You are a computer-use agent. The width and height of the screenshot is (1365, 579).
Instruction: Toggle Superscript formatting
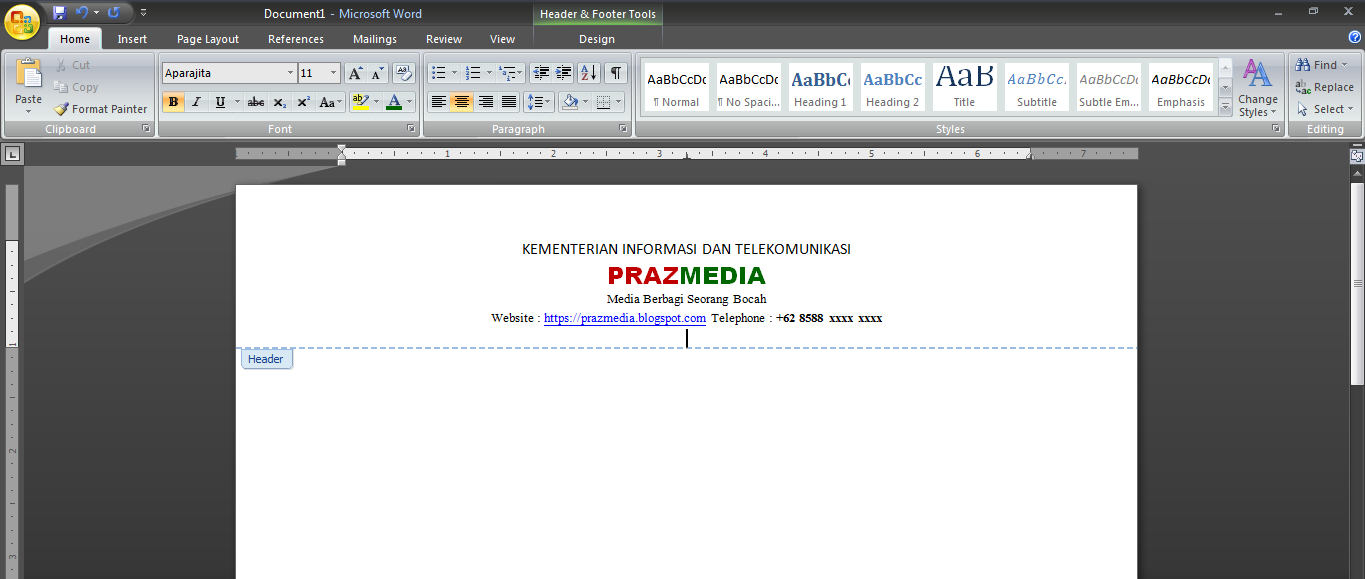(303, 102)
